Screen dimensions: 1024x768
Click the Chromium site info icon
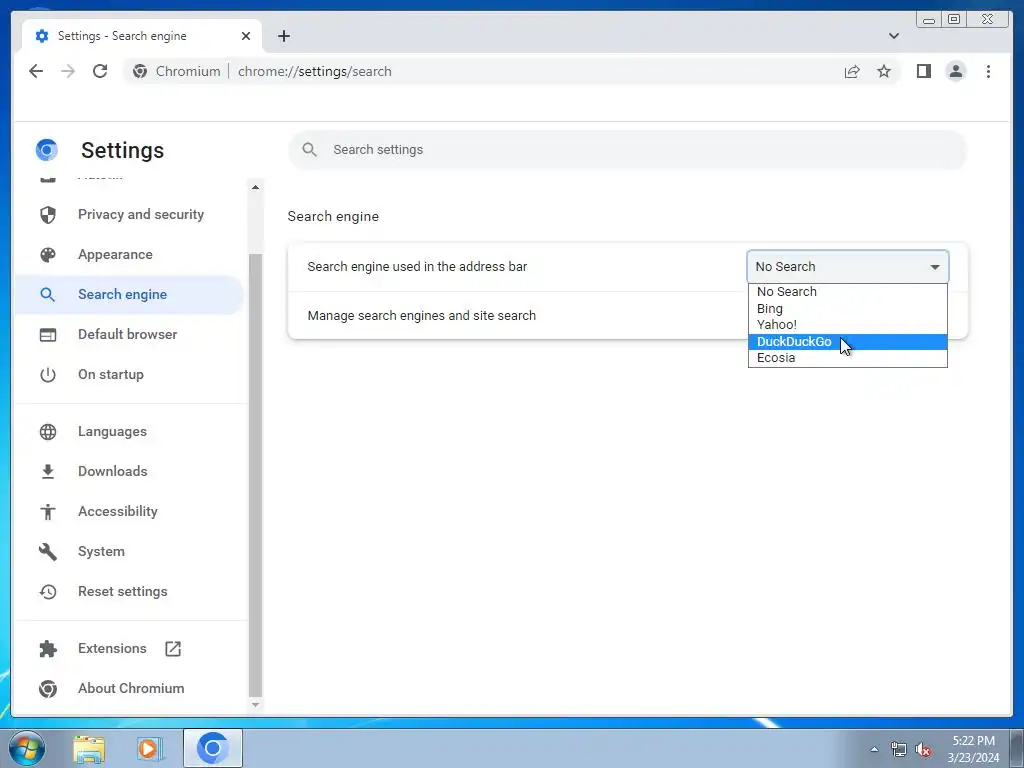[x=140, y=71]
